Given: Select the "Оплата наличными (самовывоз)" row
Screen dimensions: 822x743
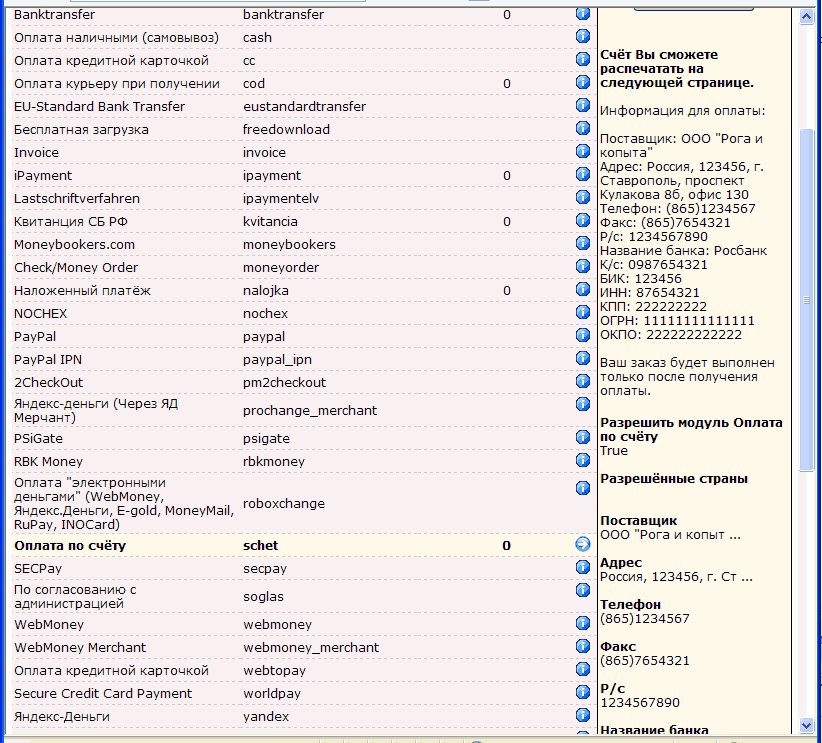Looking at the screenshot, I should pyautogui.click(x=304, y=38).
